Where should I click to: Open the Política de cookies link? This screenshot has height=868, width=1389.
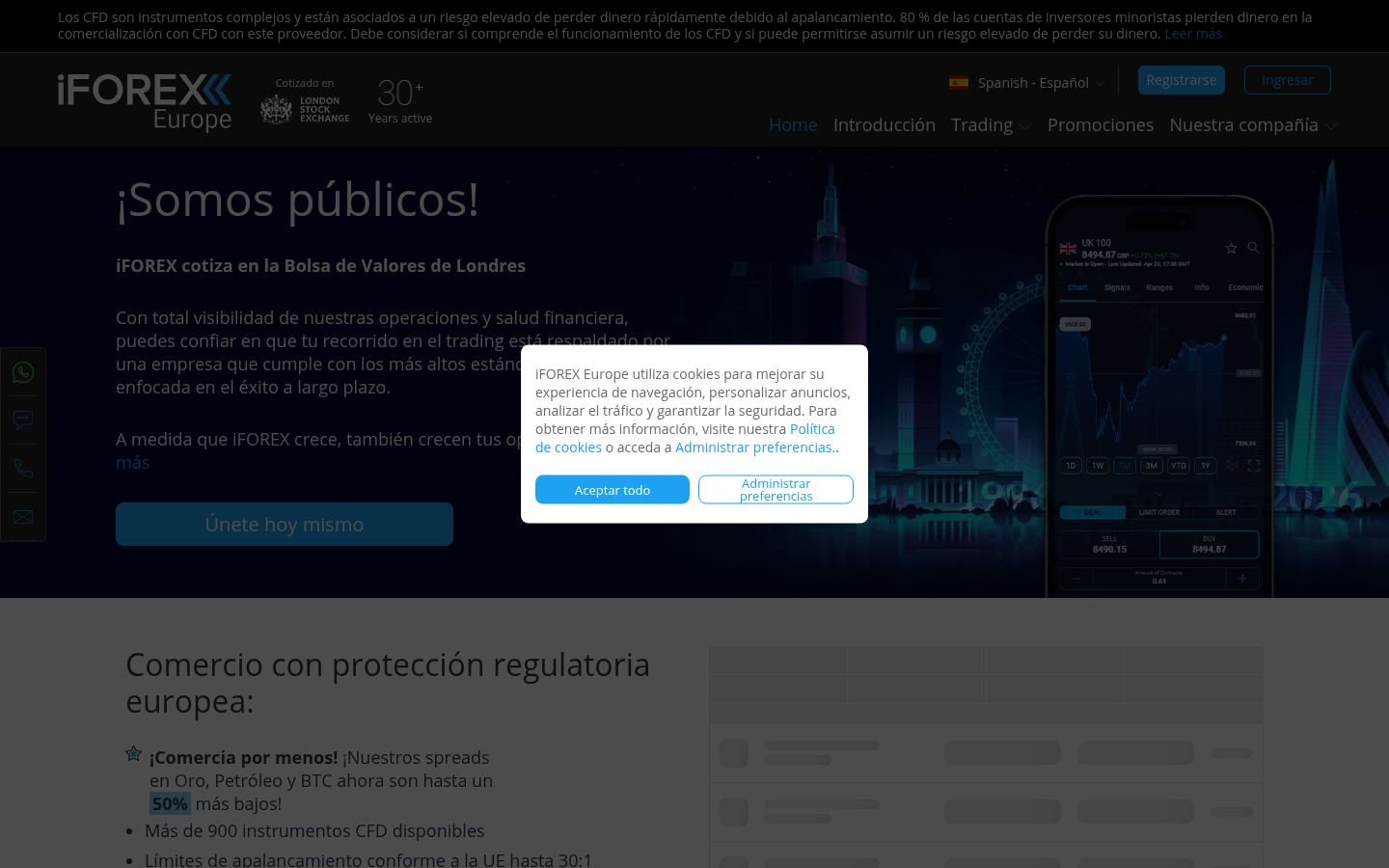(685, 438)
